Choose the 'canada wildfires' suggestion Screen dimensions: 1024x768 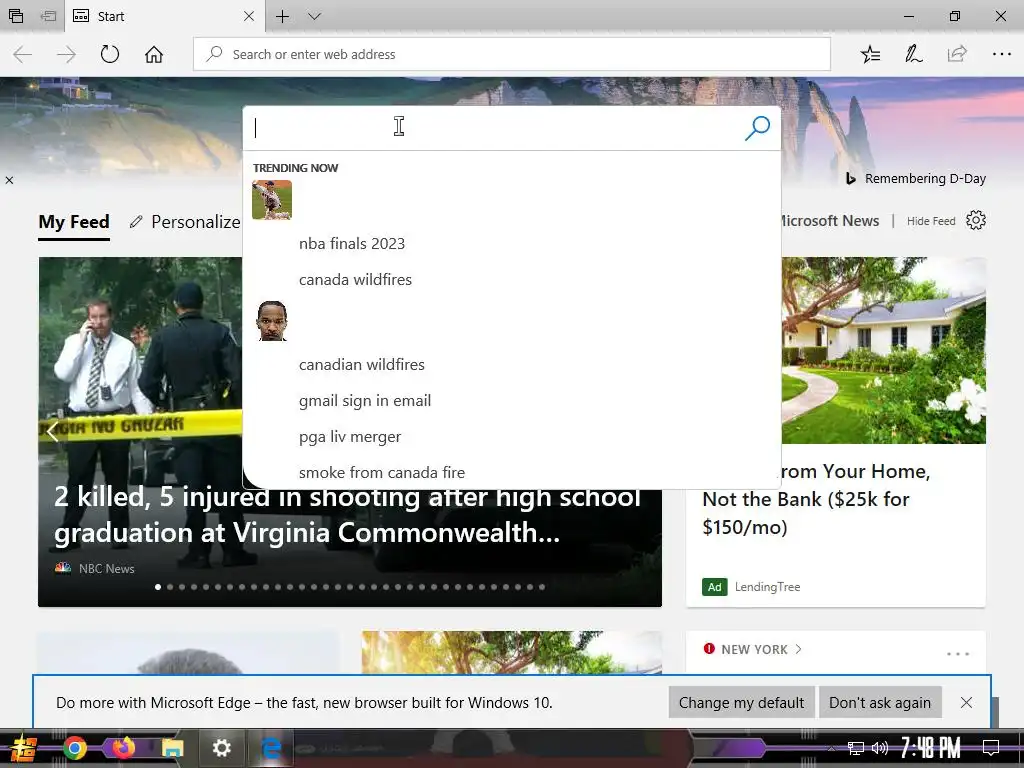tap(355, 280)
